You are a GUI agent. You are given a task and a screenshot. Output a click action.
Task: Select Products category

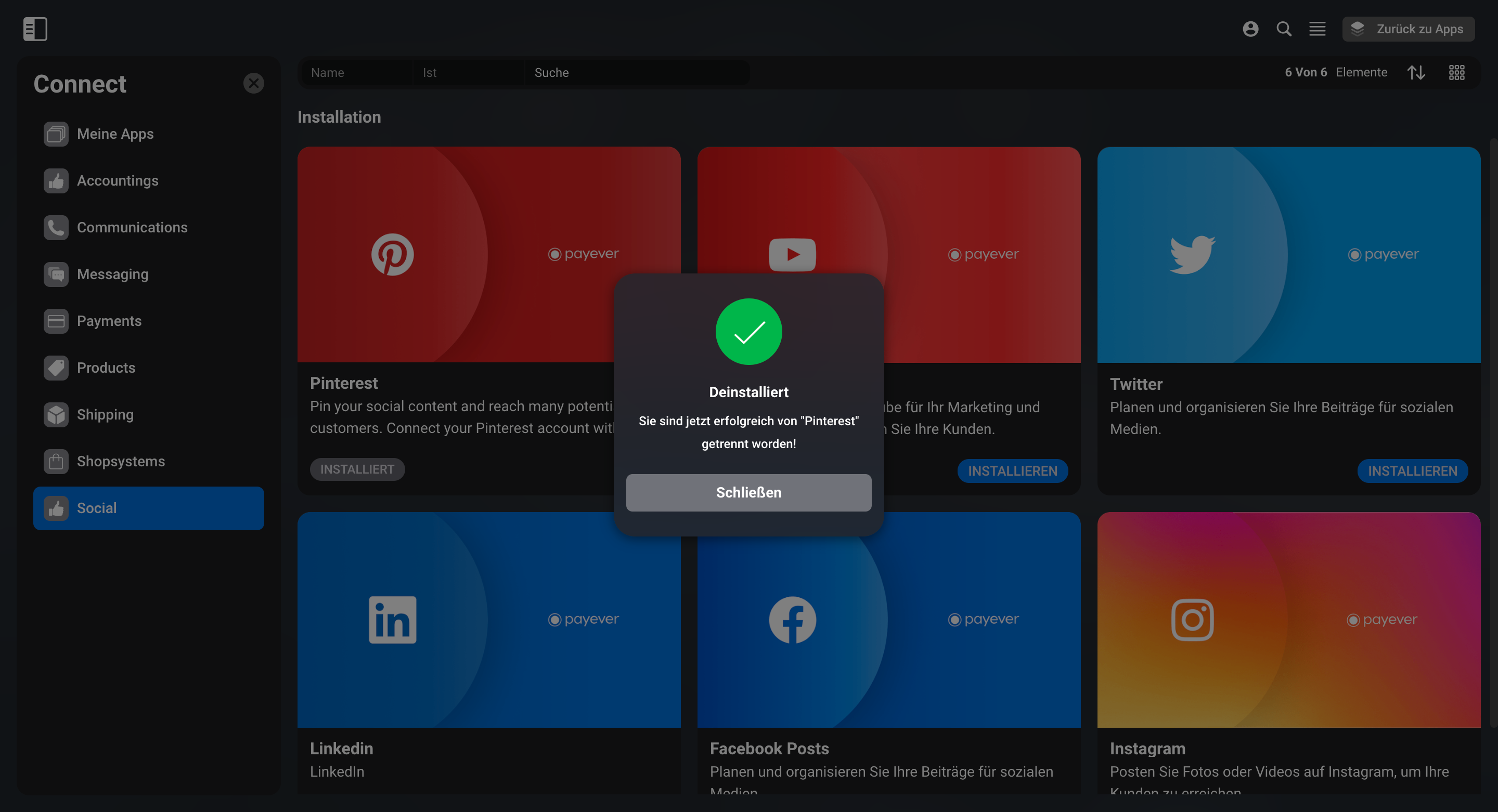(x=148, y=368)
